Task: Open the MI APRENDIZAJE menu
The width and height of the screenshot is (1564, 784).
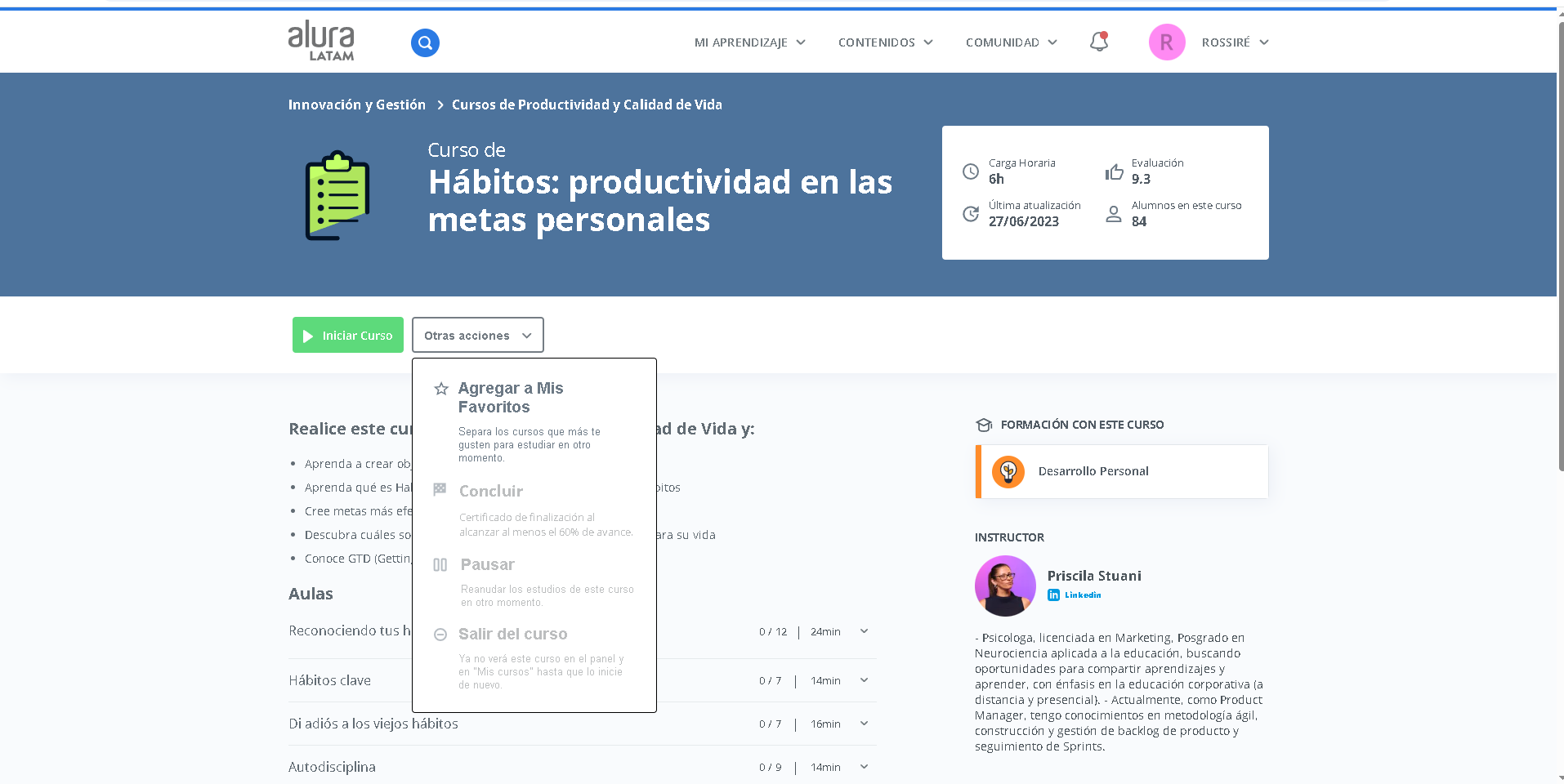Action: [749, 42]
